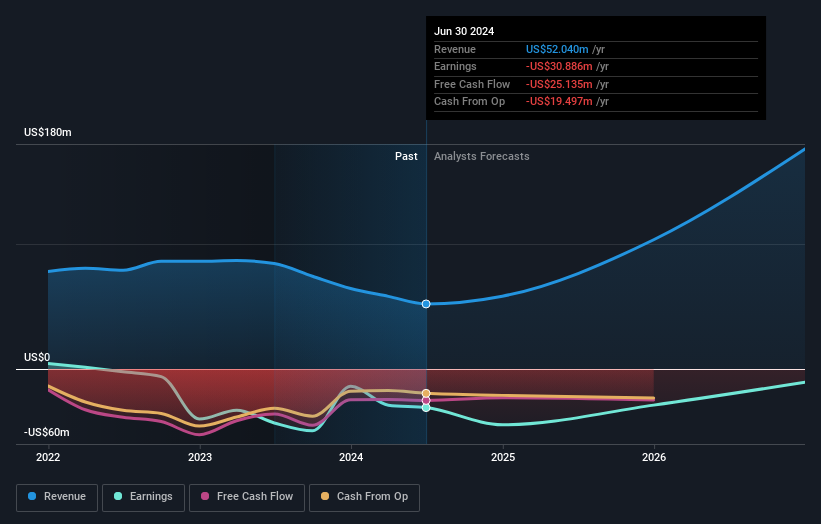Viewport: 821px width, 524px height.
Task: Click the Revenue row label in tooltip
Action: pyautogui.click(x=455, y=49)
